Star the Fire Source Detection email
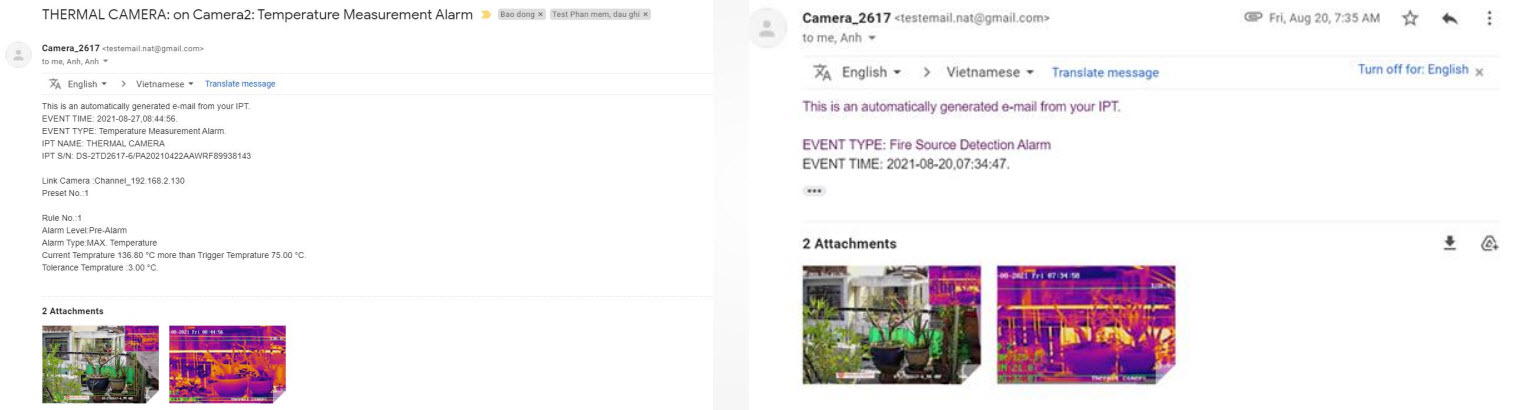 tap(1410, 18)
